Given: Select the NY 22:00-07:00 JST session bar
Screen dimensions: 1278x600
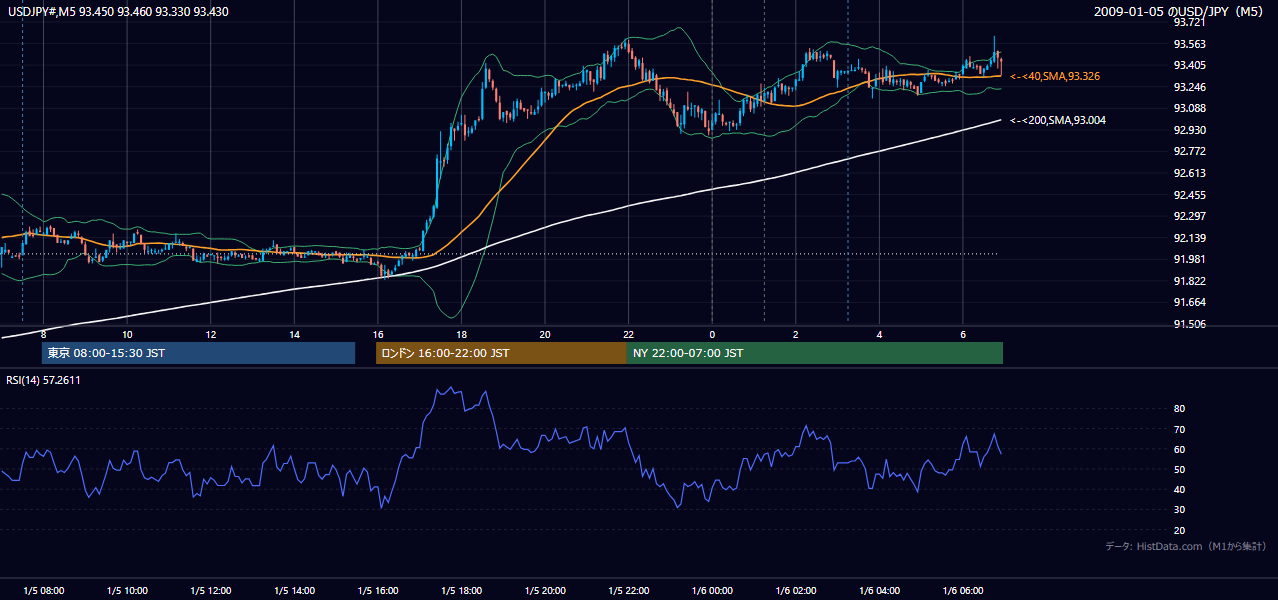Looking at the screenshot, I should tap(815, 353).
